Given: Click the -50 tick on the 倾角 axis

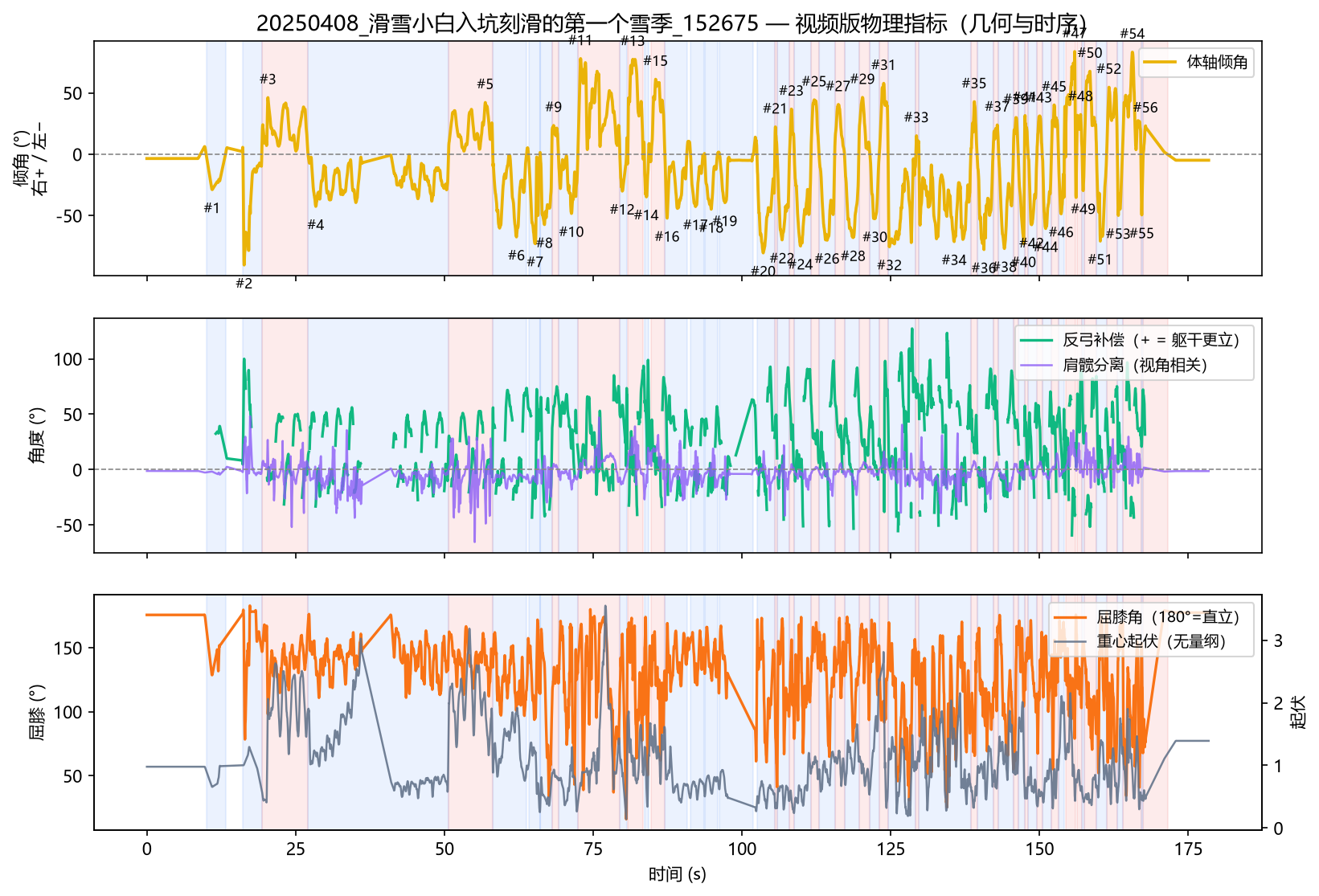Looking at the screenshot, I should pos(68,216).
